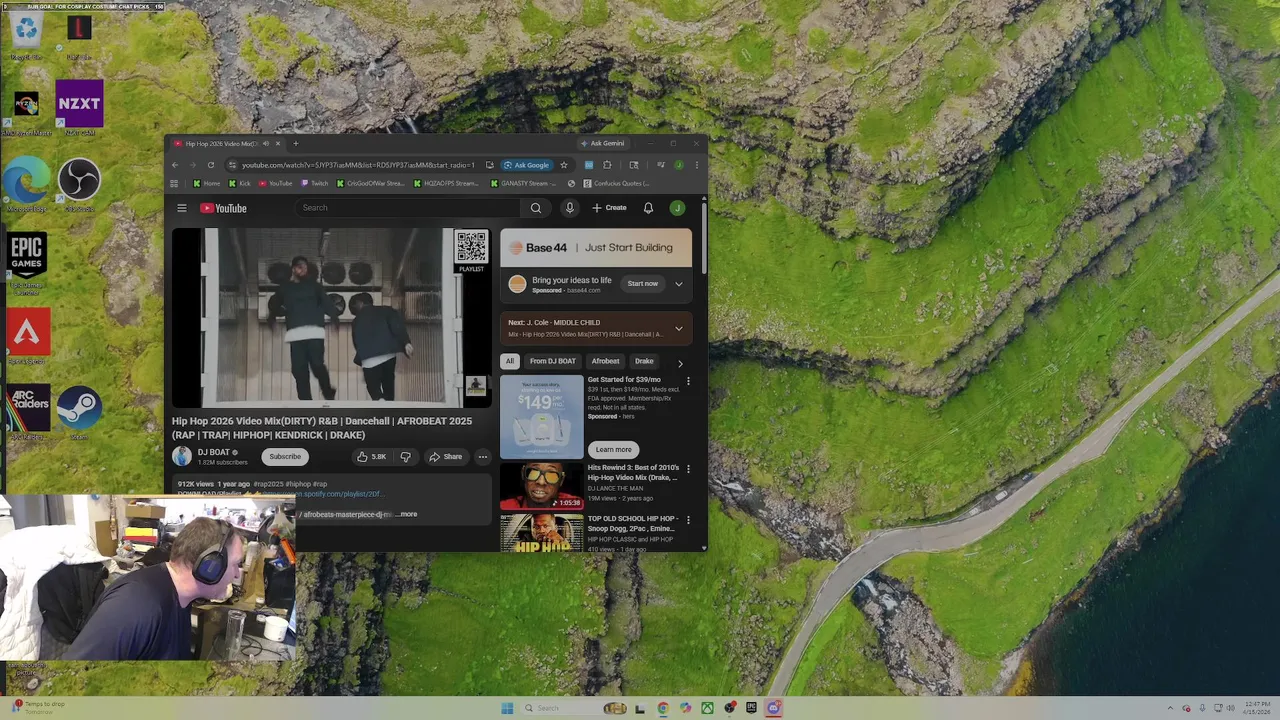Click the Share button
The image size is (1280, 720).
(446, 457)
